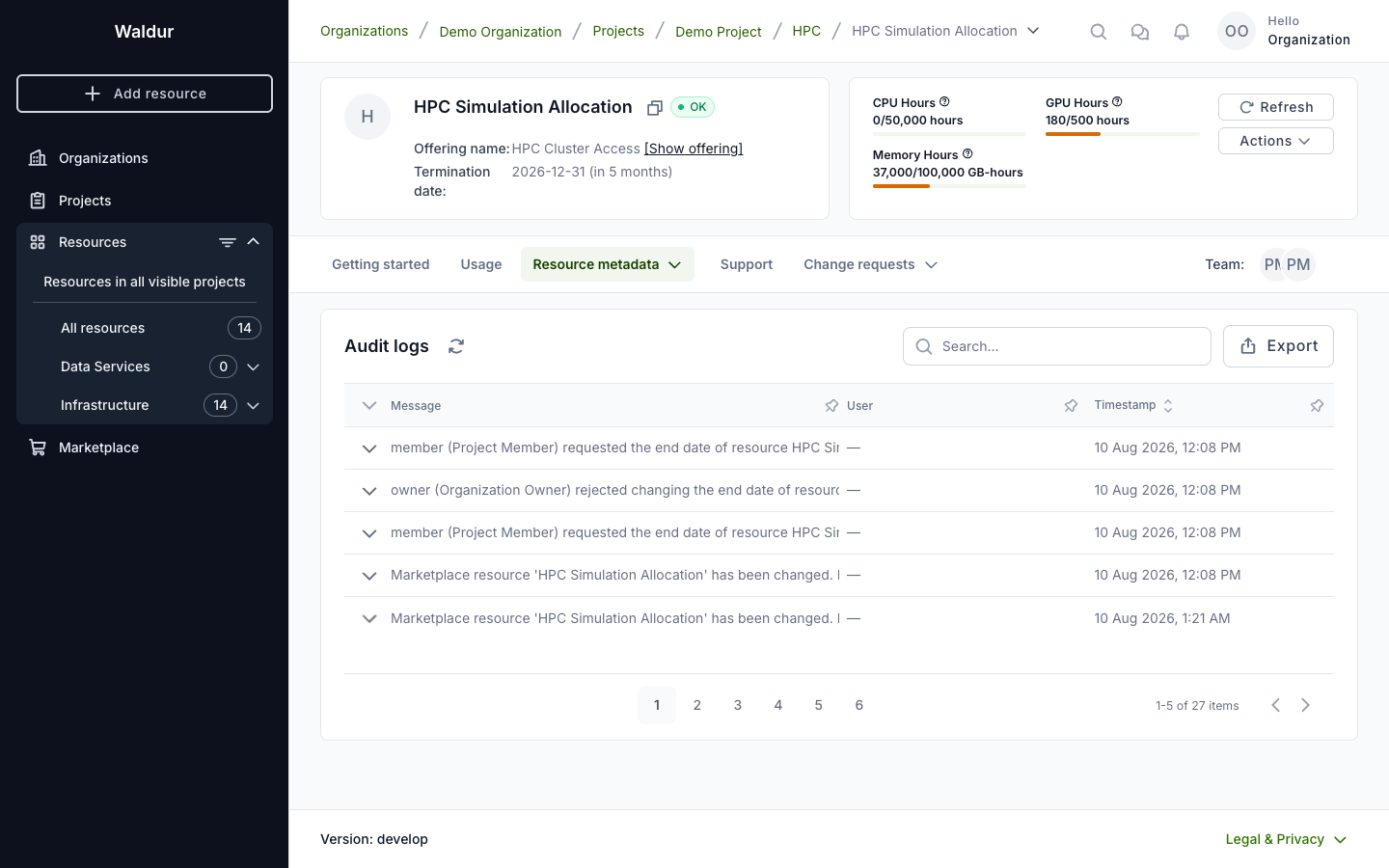
Task: Pin the Timestamp column
Action: 1317,406
